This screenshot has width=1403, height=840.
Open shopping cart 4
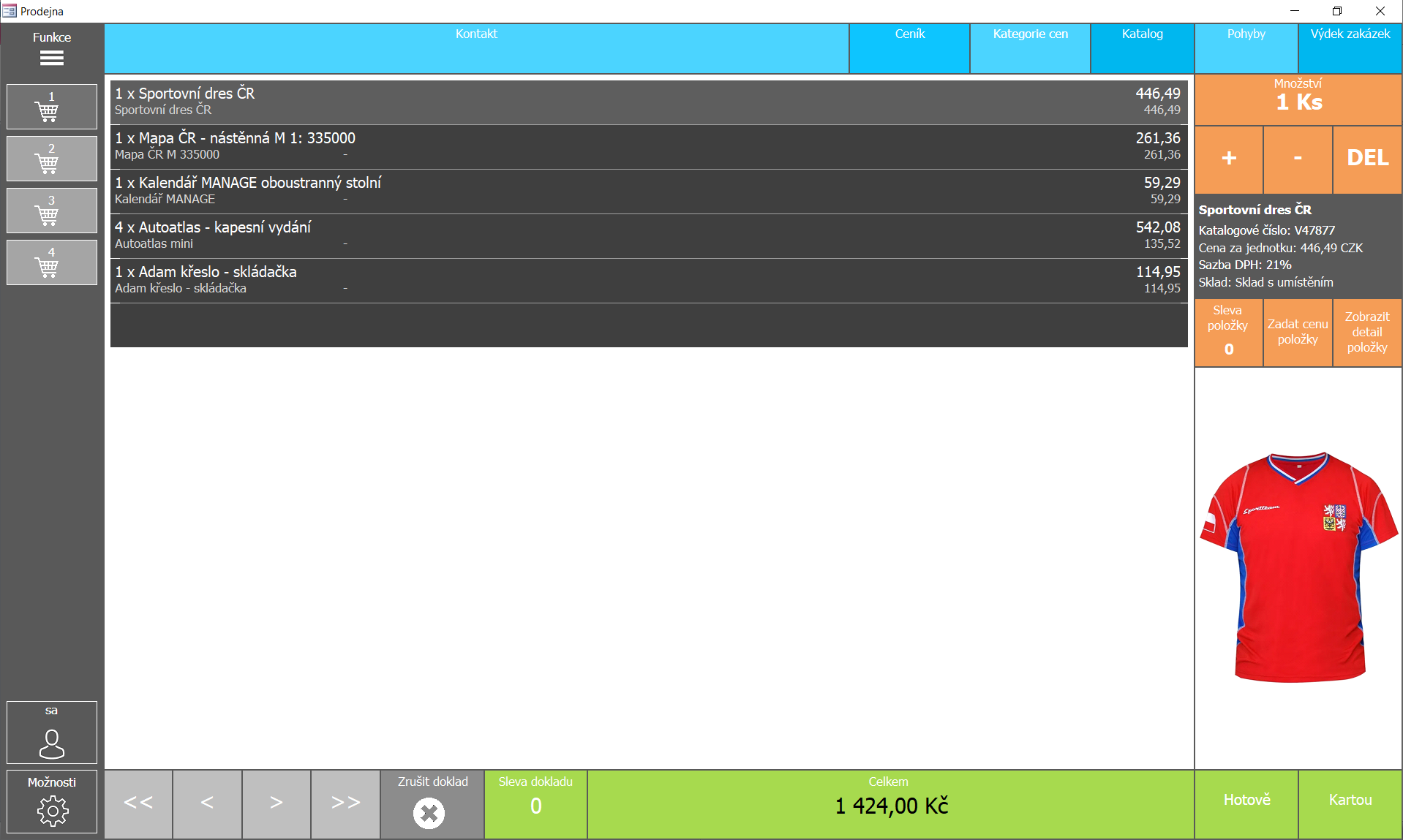coord(51,262)
